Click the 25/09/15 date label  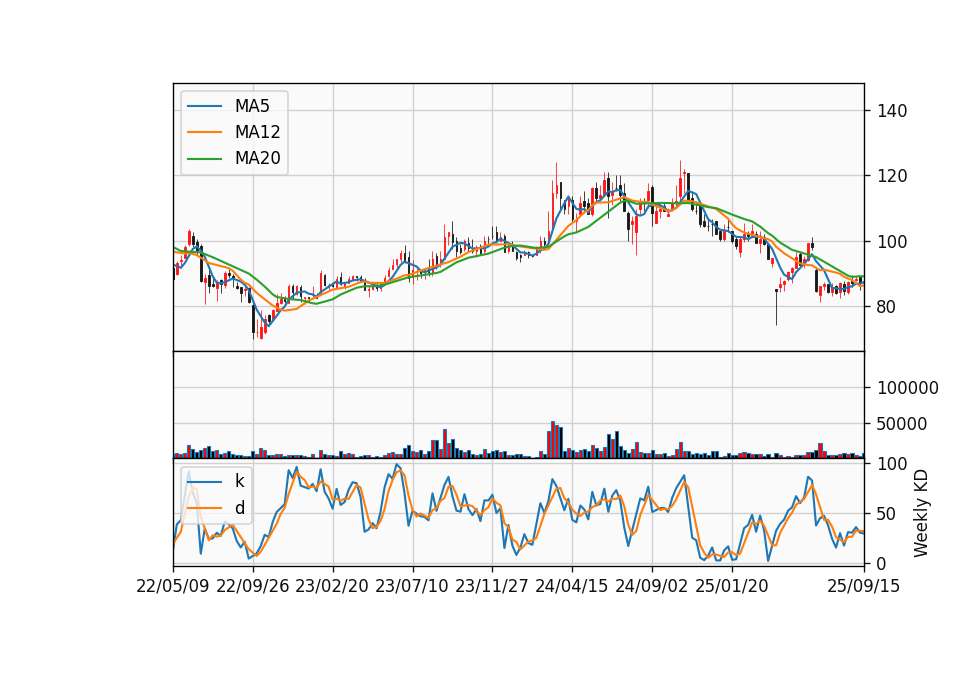(864, 587)
